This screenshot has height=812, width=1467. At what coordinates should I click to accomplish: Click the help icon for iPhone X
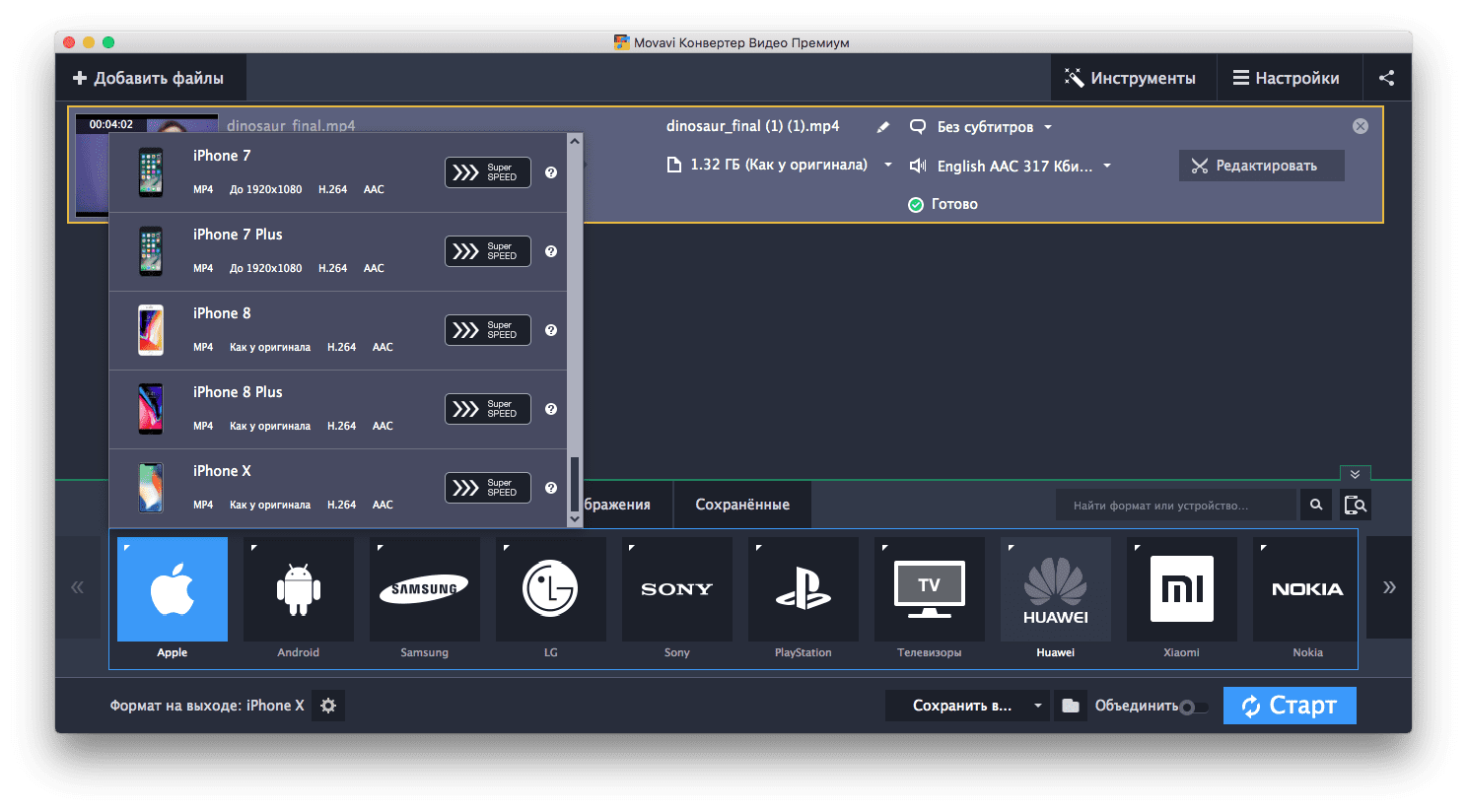(x=551, y=488)
